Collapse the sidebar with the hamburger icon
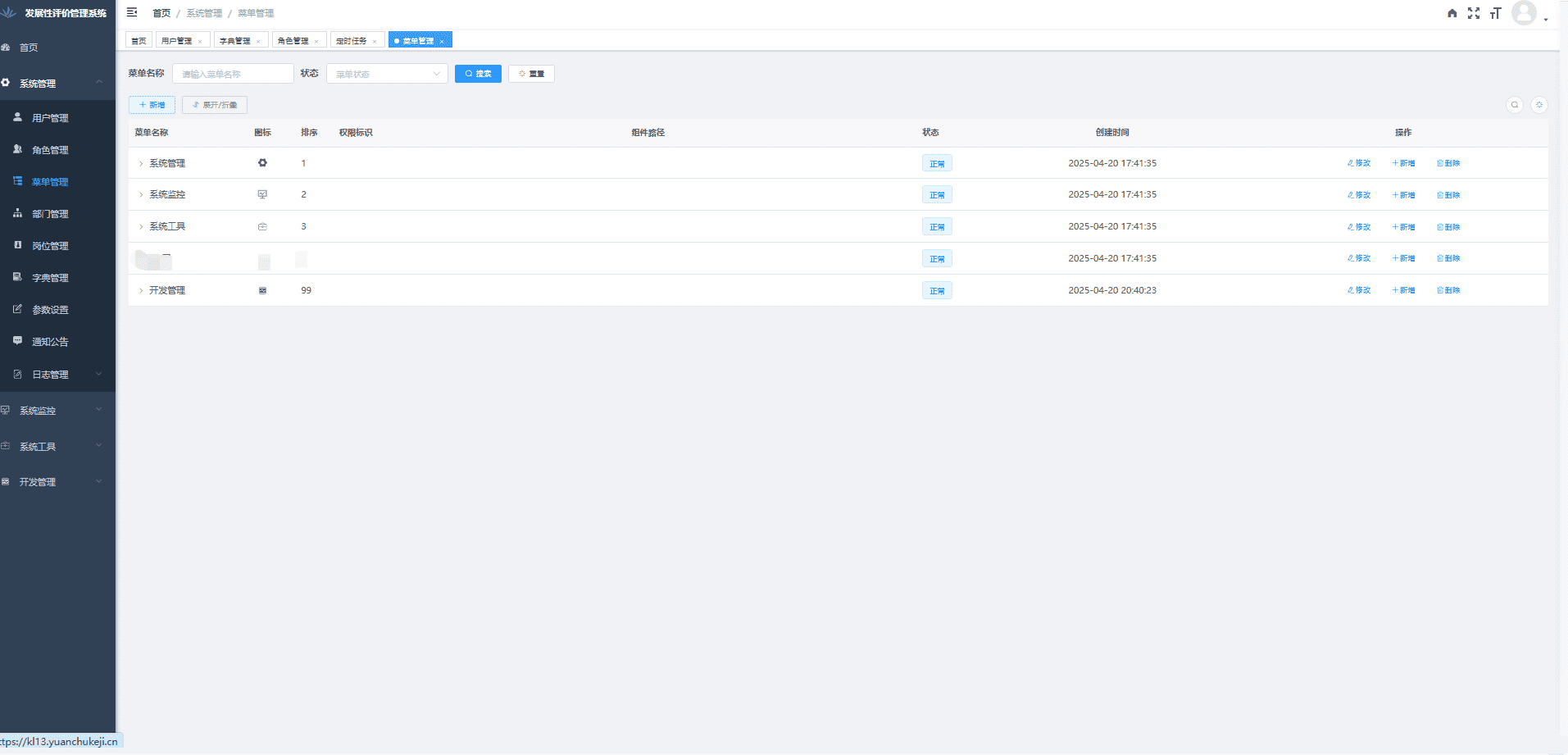Image resolution: width=1568 pixels, height=755 pixels. (x=132, y=12)
